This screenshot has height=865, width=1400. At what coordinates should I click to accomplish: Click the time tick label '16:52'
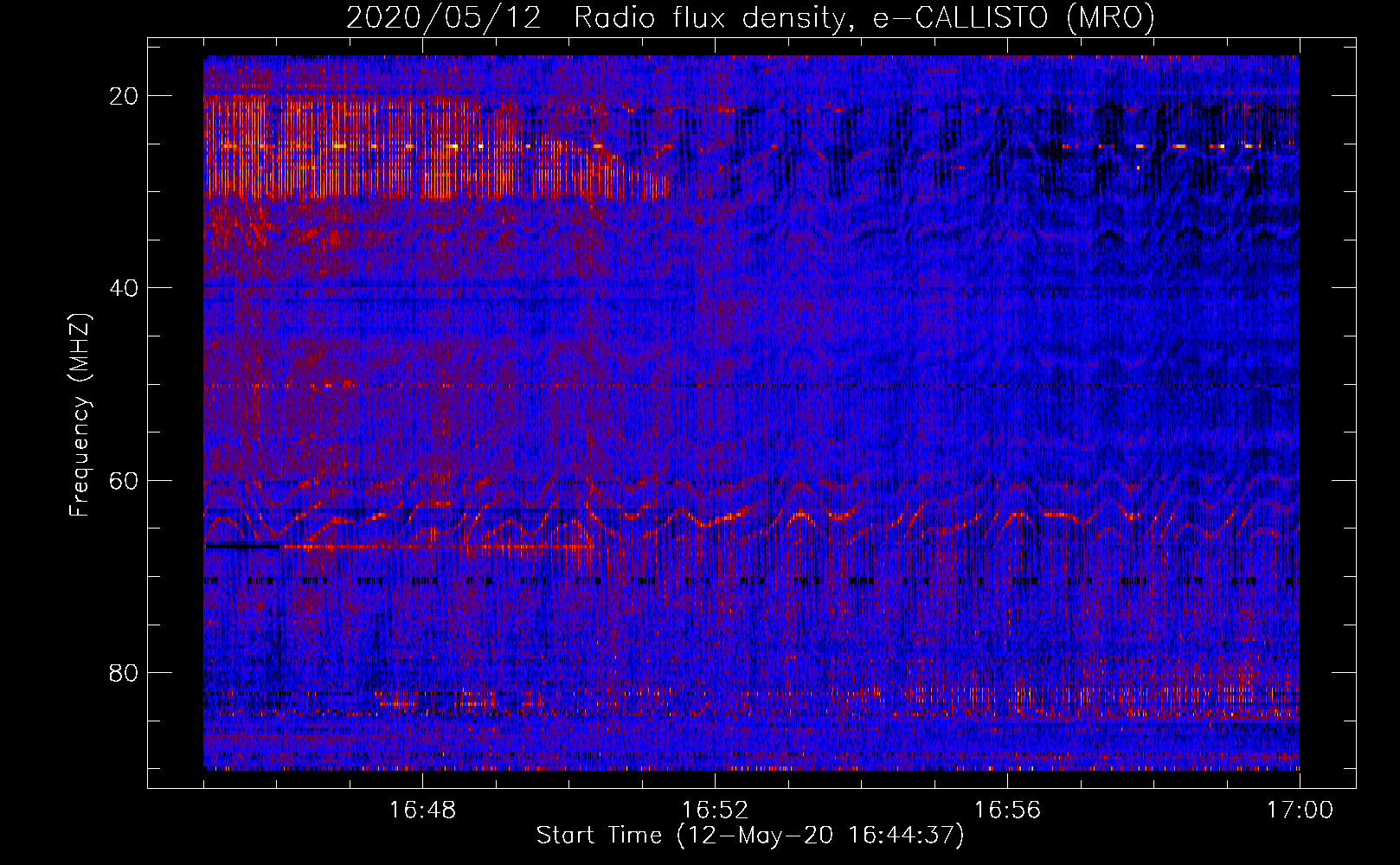(715, 811)
